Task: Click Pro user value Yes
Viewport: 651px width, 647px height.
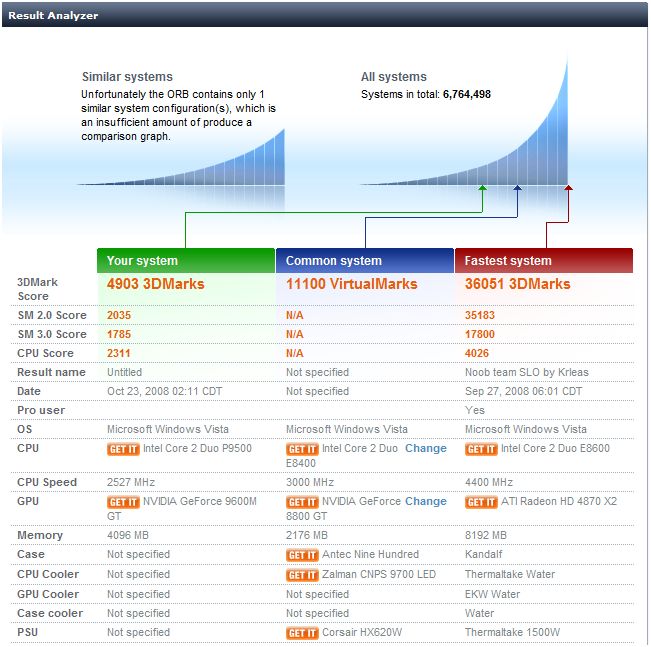Action: [475, 411]
